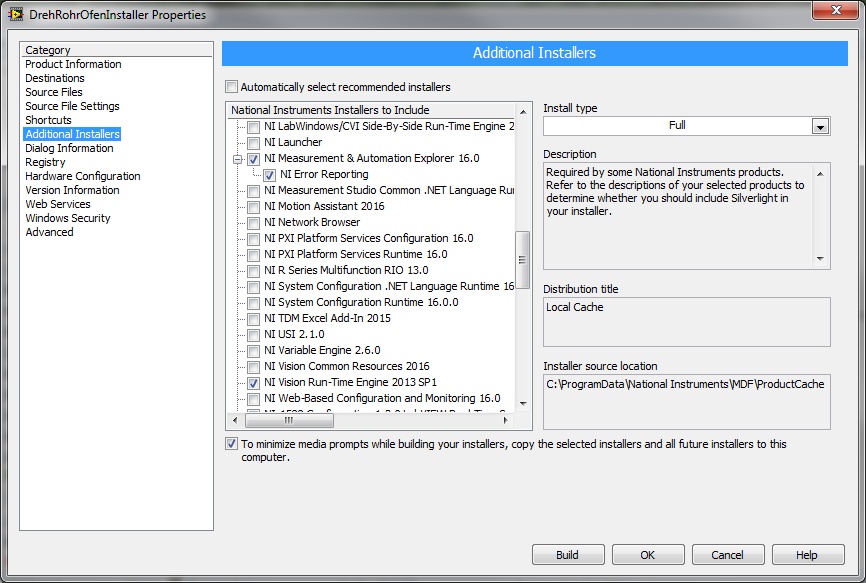Screen dimensions: 866x583
Task: Click the OK button
Action: point(648,555)
